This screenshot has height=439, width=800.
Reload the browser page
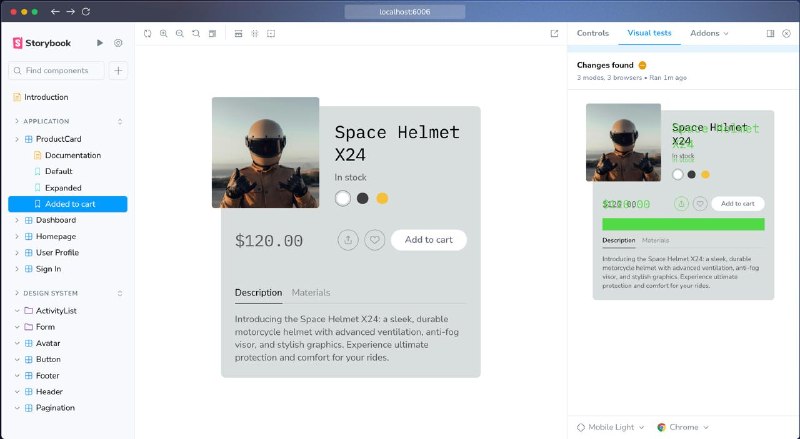tap(86, 11)
